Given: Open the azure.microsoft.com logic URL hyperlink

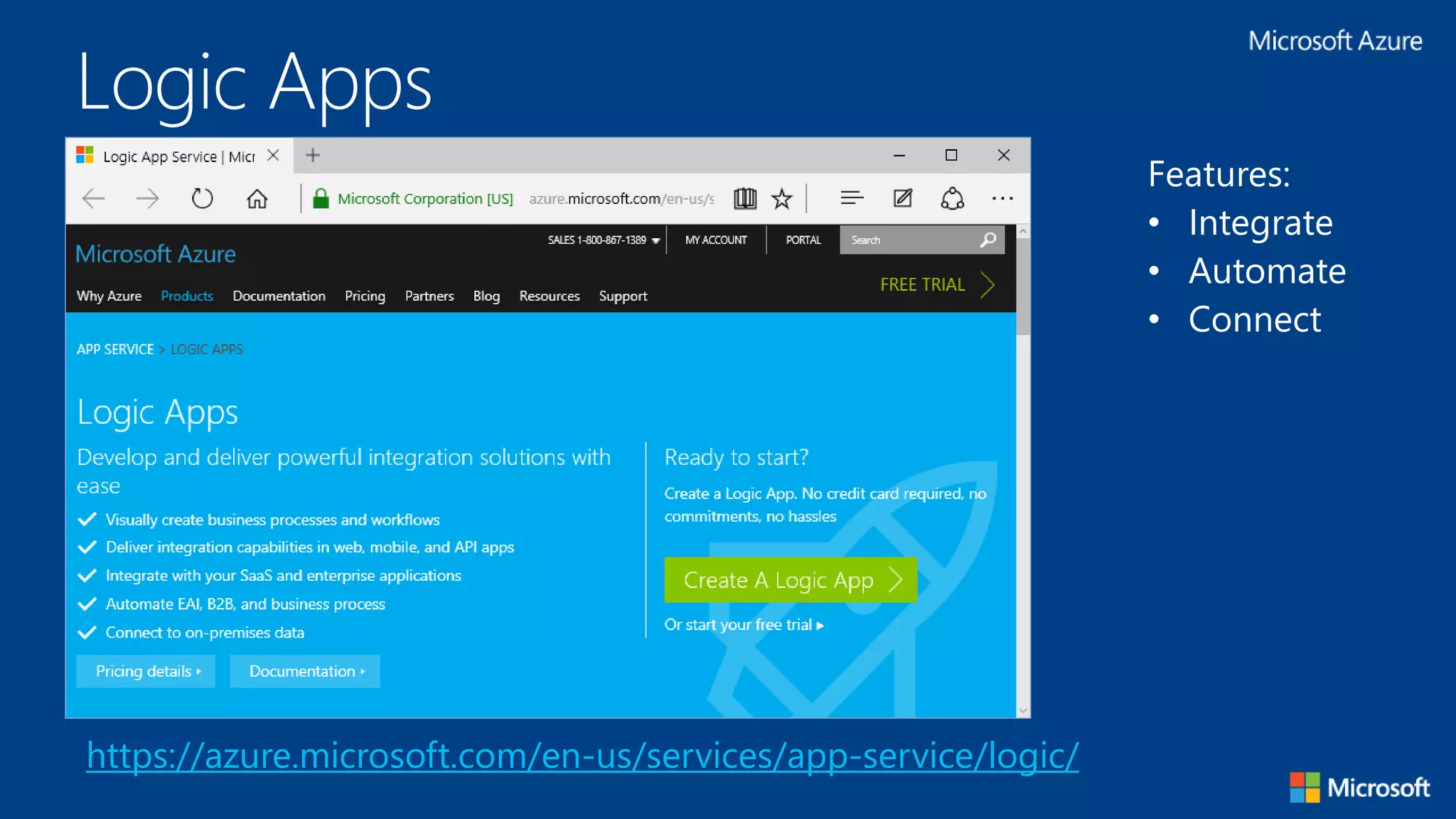Looking at the screenshot, I should [x=582, y=755].
